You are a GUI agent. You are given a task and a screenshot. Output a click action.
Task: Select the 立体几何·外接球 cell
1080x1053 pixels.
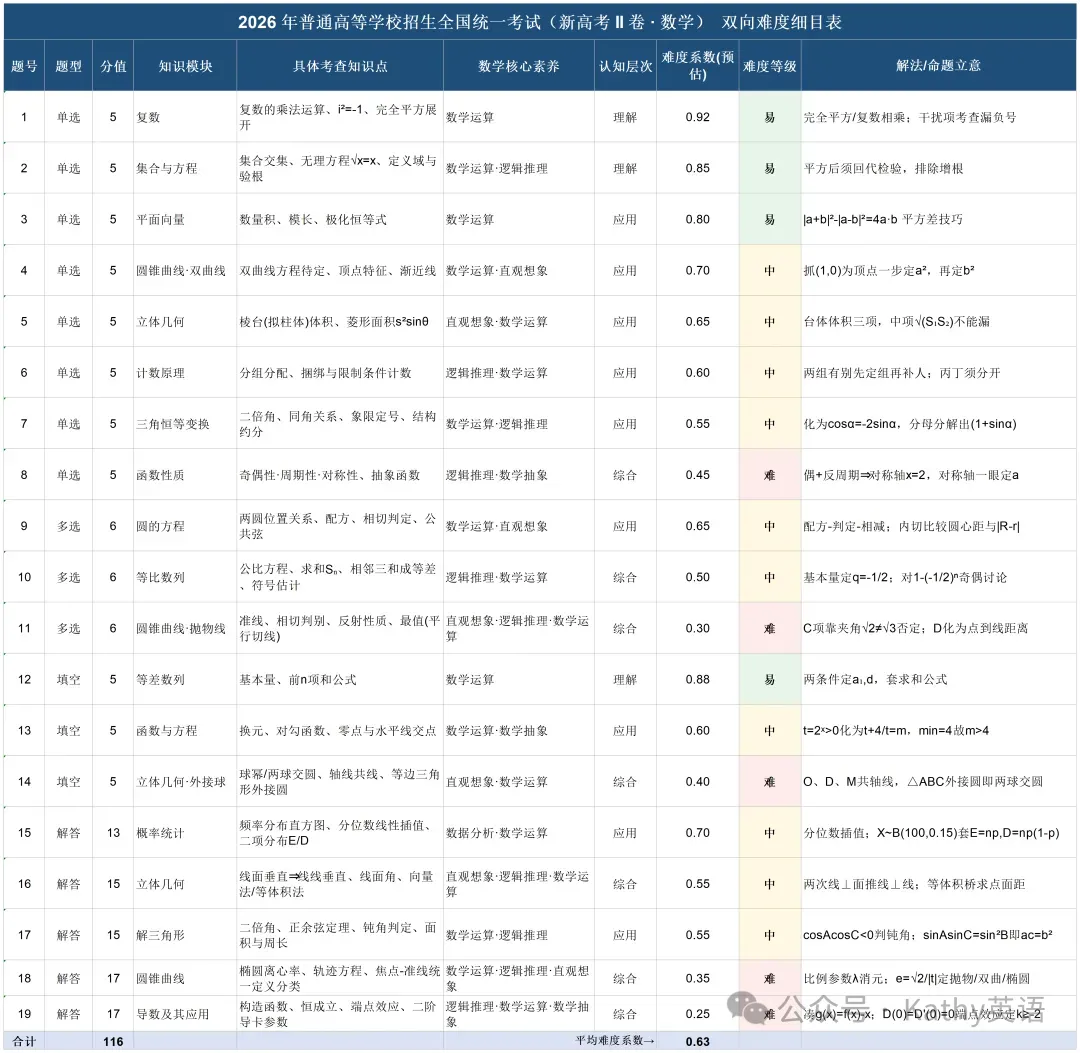tap(185, 782)
